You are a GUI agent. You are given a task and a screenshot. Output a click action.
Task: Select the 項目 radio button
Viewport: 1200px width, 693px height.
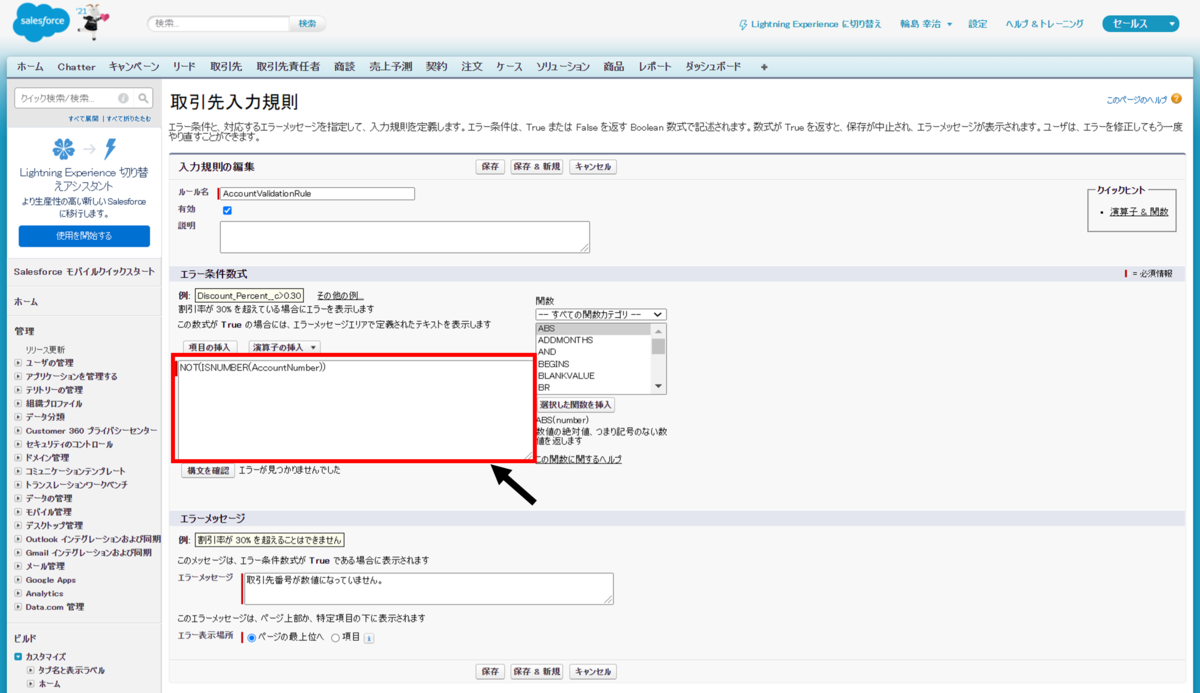[x=335, y=637]
